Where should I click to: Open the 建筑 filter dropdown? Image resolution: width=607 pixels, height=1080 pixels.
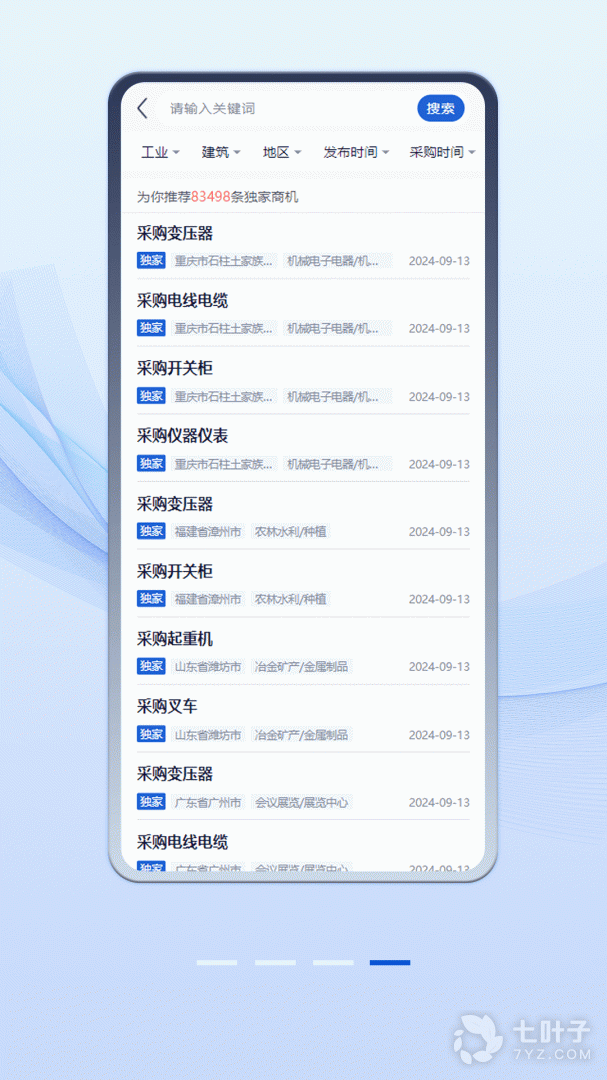[221, 152]
